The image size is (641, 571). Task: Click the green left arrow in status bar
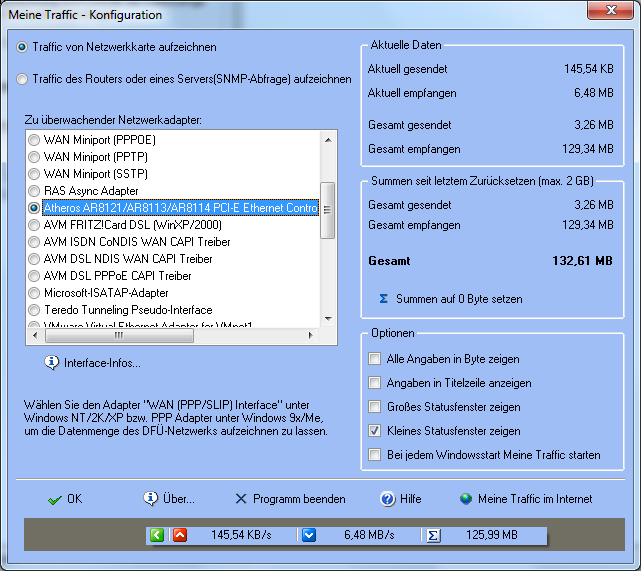point(157,535)
